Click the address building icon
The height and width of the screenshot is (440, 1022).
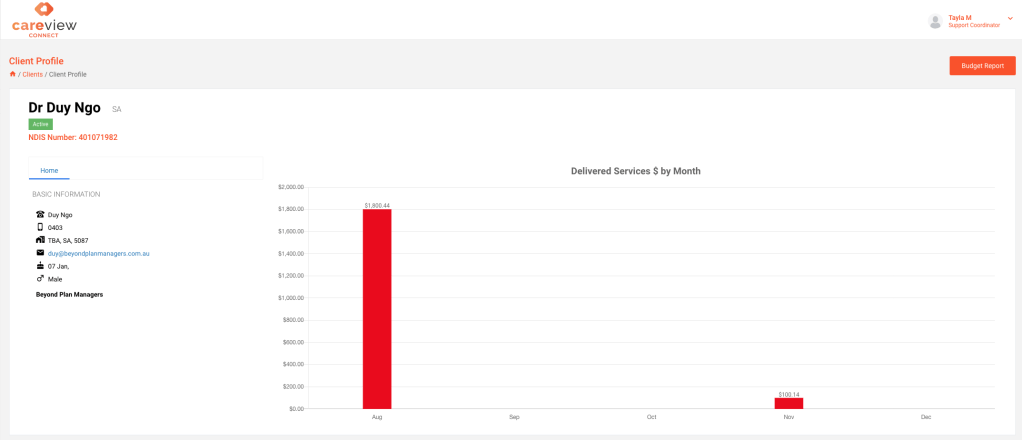(x=40, y=240)
